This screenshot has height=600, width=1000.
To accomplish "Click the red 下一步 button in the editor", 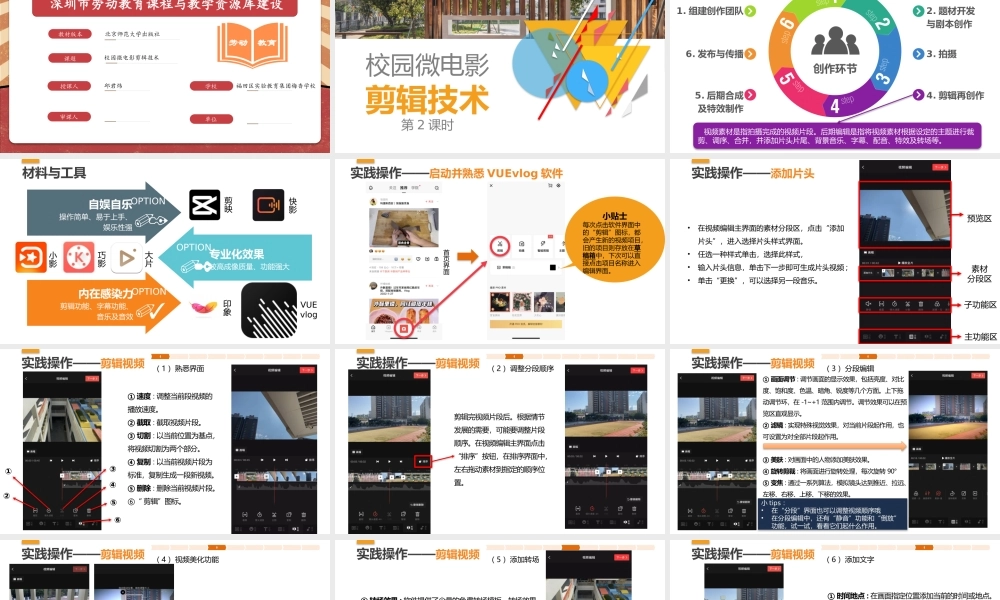I will coord(941,167).
